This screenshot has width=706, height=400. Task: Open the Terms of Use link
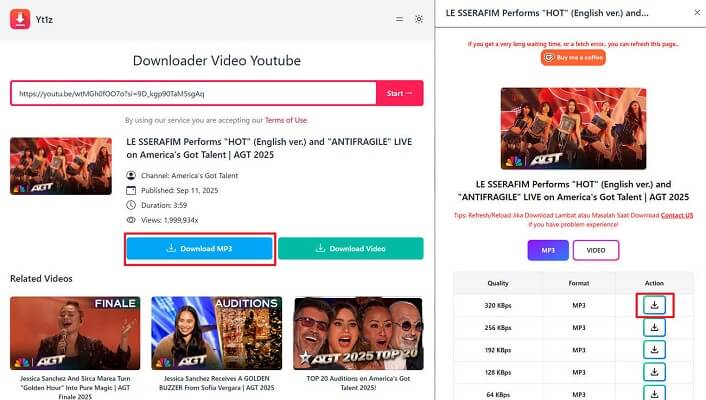pos(286,120)
